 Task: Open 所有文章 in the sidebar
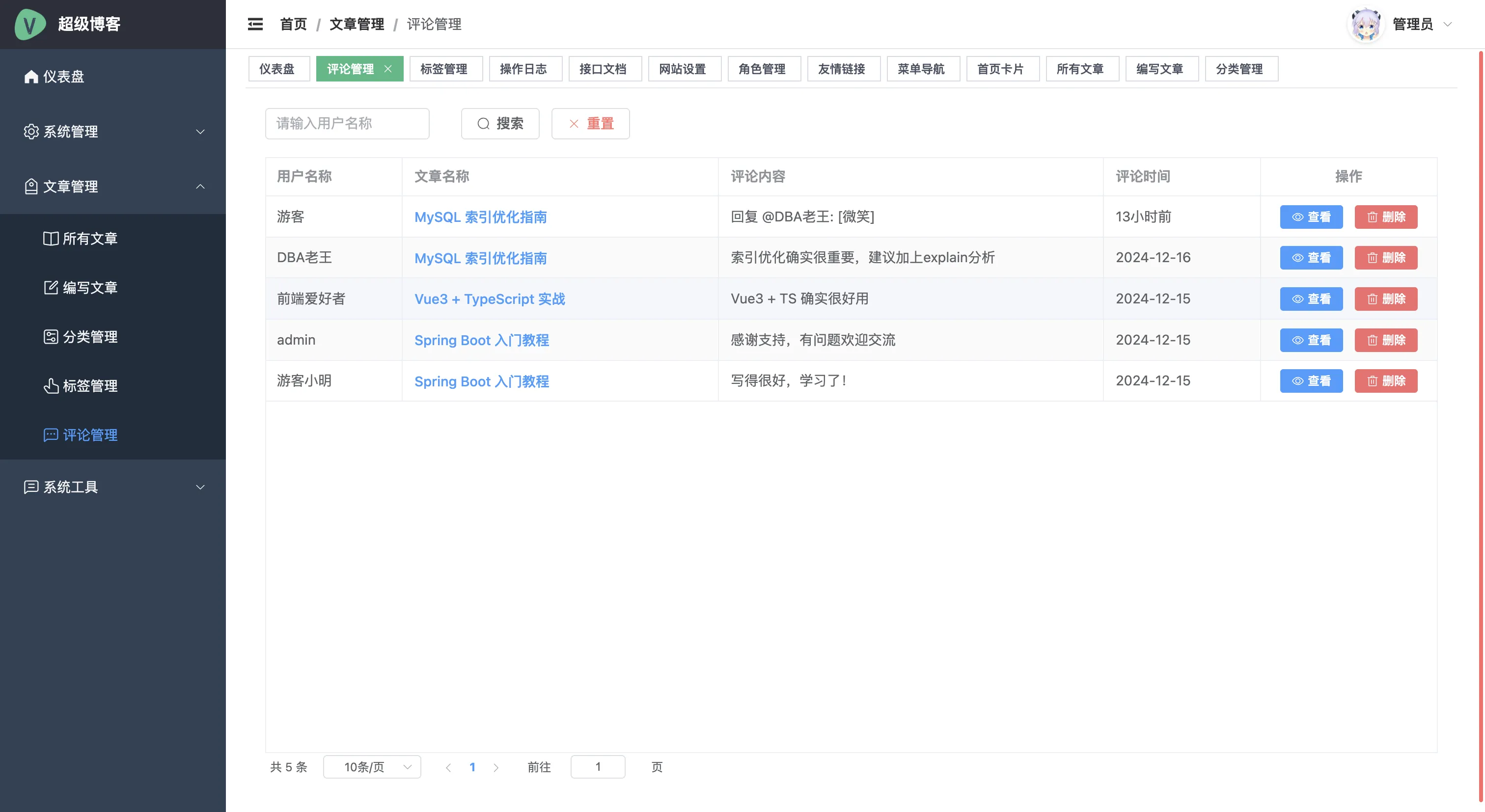(113, 239)
